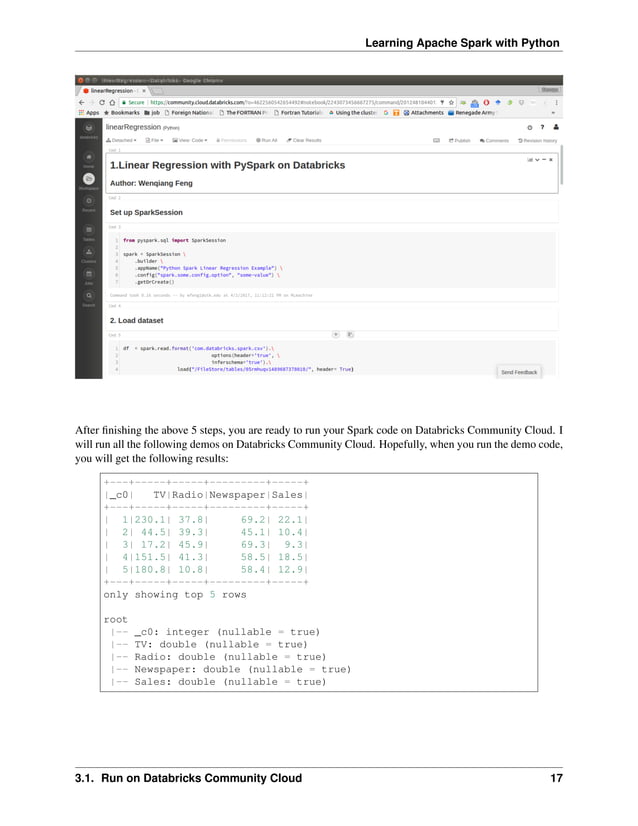This screenshot has width=638, height=826.
Task: Click the clipboard icon above the Load dataset code
Action: pos(350,335)
